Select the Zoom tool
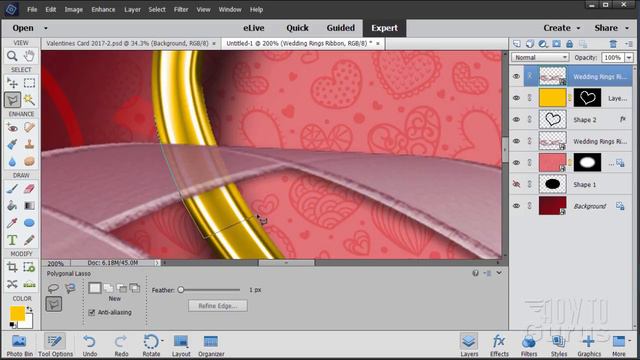Viewport: 640px width, 360px height. [12, 56]
